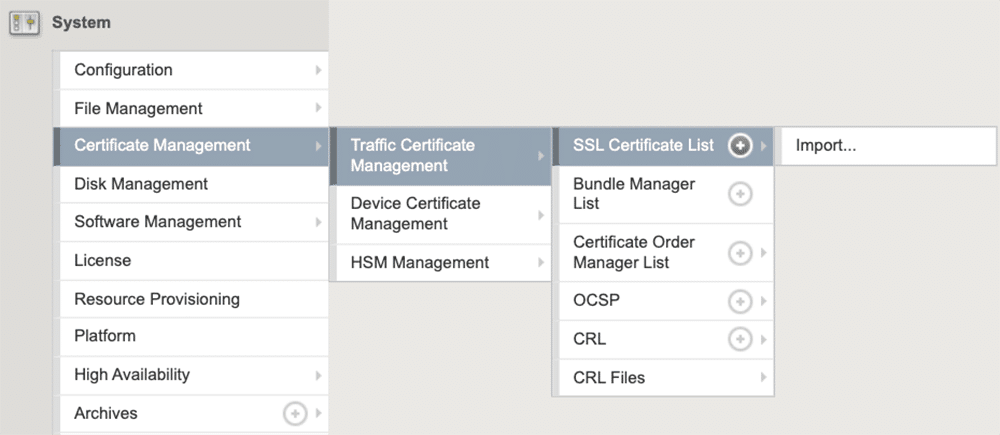Click Traffic Certificate Management item
The width and height of the screenshot is (1000, 435).
pos(412,155)
